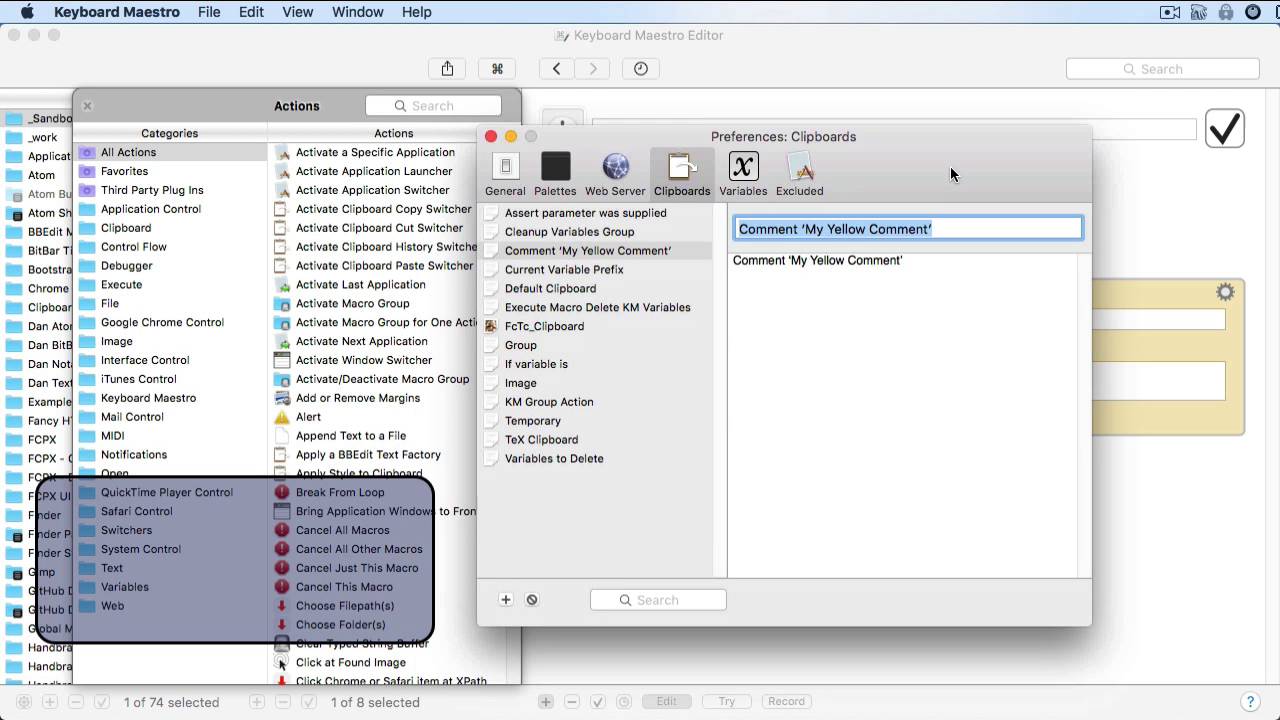Open the Excluded preferences tab
1280x720 pixels.
point(799,174)
